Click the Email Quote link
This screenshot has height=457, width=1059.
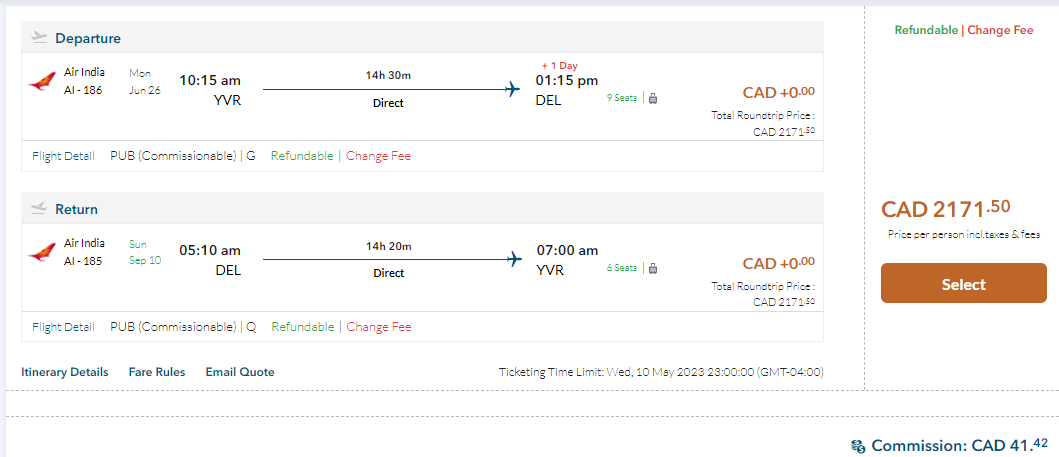[x=240, y=372]
